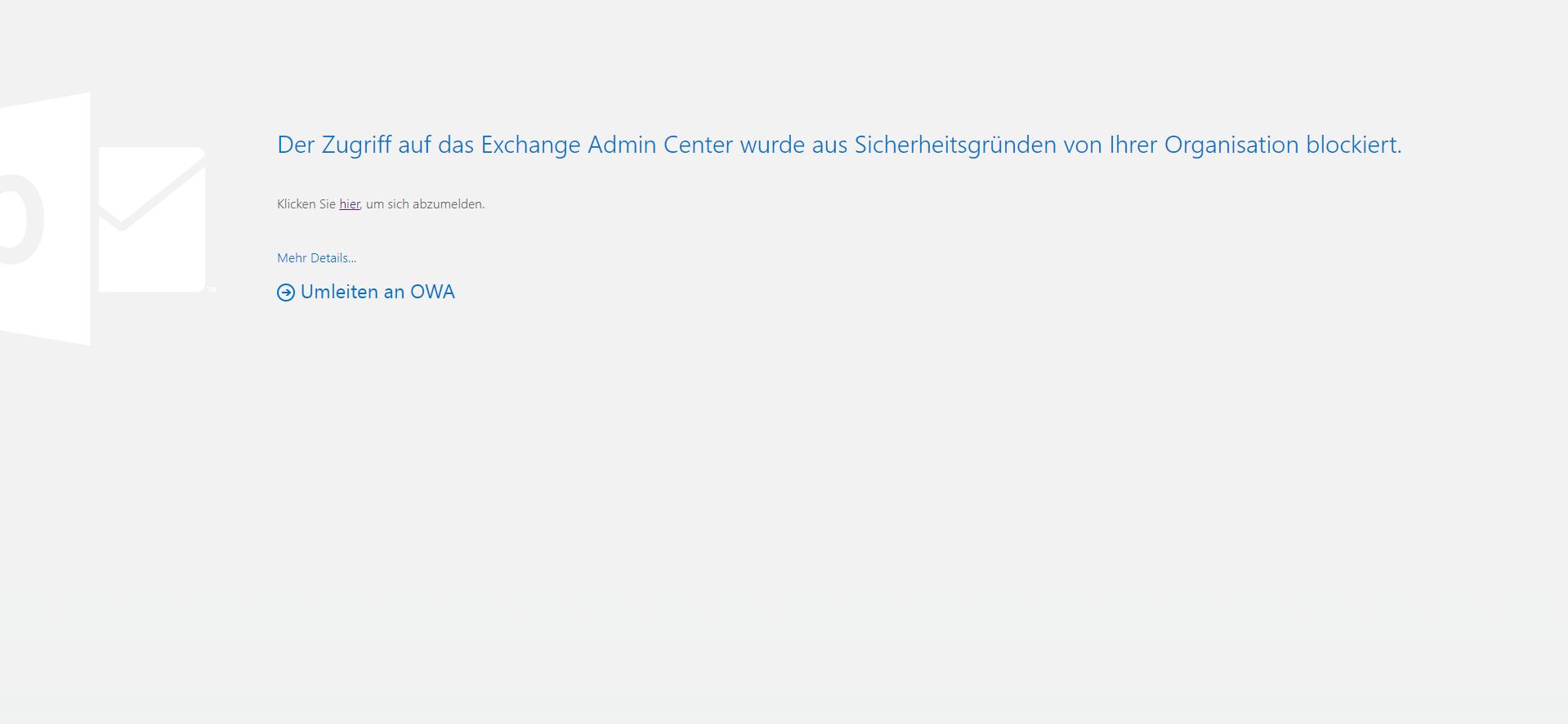1568x724 pixels.
Task: Click the large letter O of logo
Action: (22, 219)
